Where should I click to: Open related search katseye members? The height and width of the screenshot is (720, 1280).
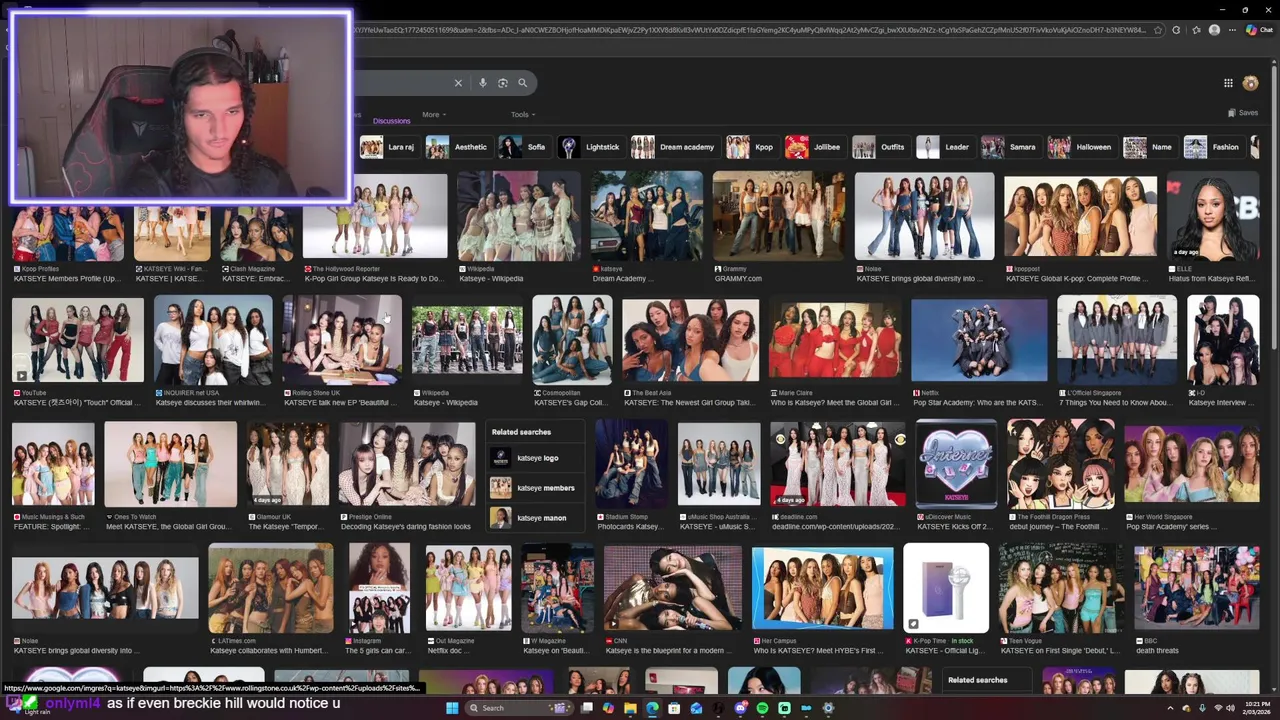point(535,488)
